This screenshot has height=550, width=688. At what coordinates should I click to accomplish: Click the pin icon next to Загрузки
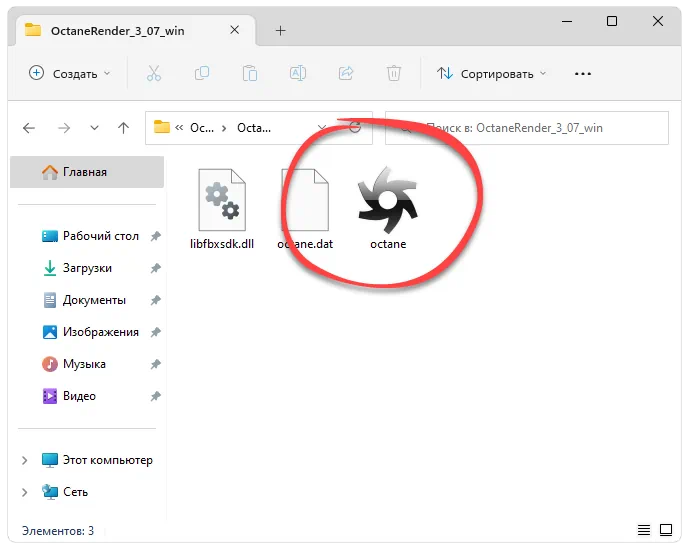pos(155,268)
